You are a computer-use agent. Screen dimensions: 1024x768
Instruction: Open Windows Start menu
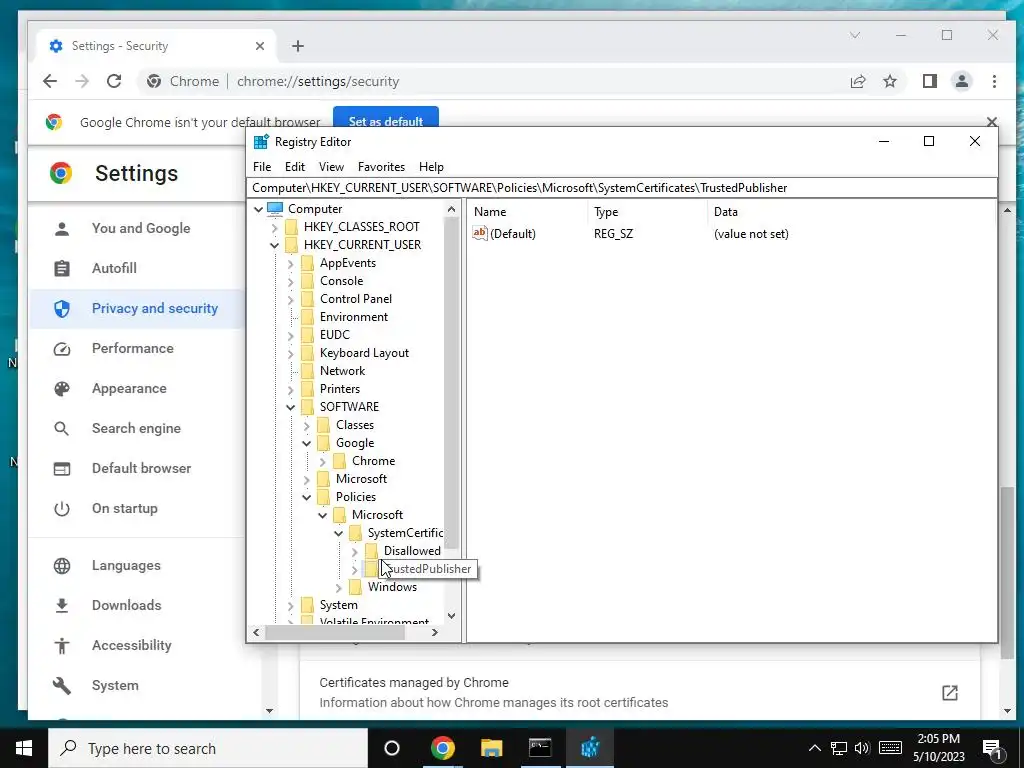tap(24, 748)
